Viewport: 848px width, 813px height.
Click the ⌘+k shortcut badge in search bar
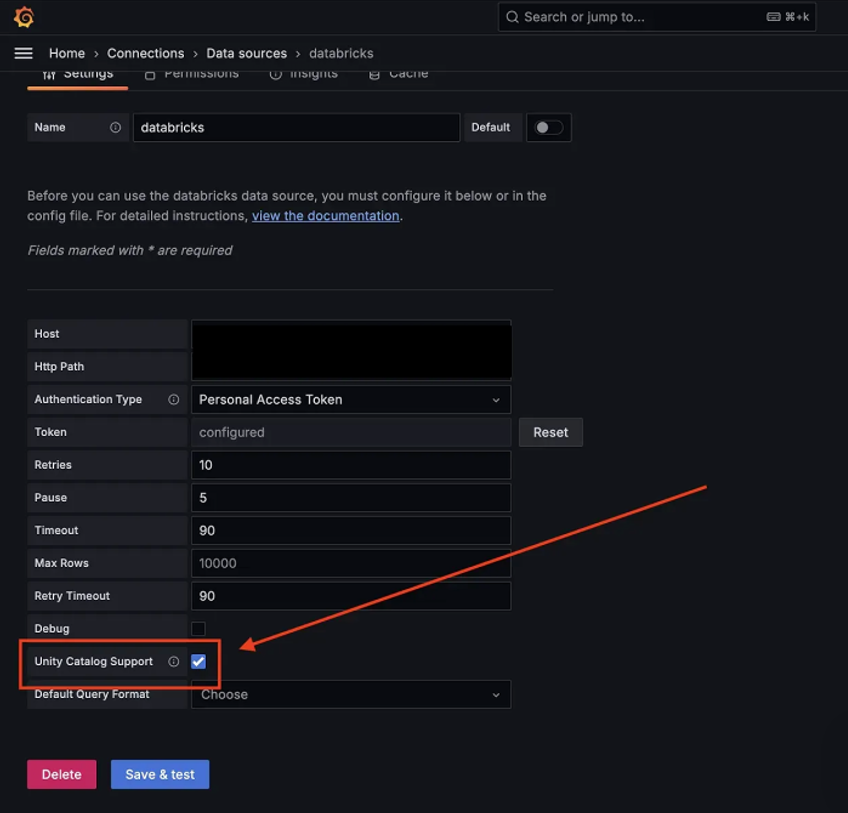click(x=789, y=17)
